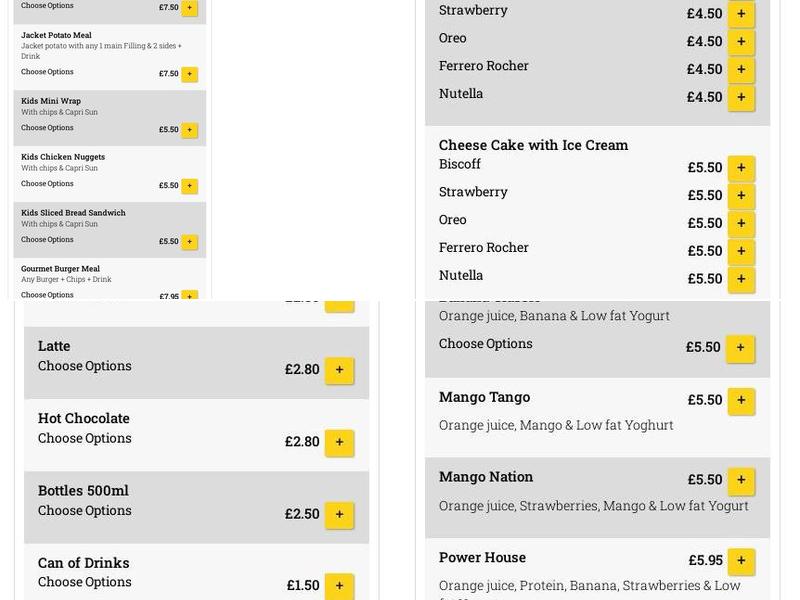Add a Can of Drinks for £1.50
This screenshot has height=600, width=800.
[x=338, y=586]
